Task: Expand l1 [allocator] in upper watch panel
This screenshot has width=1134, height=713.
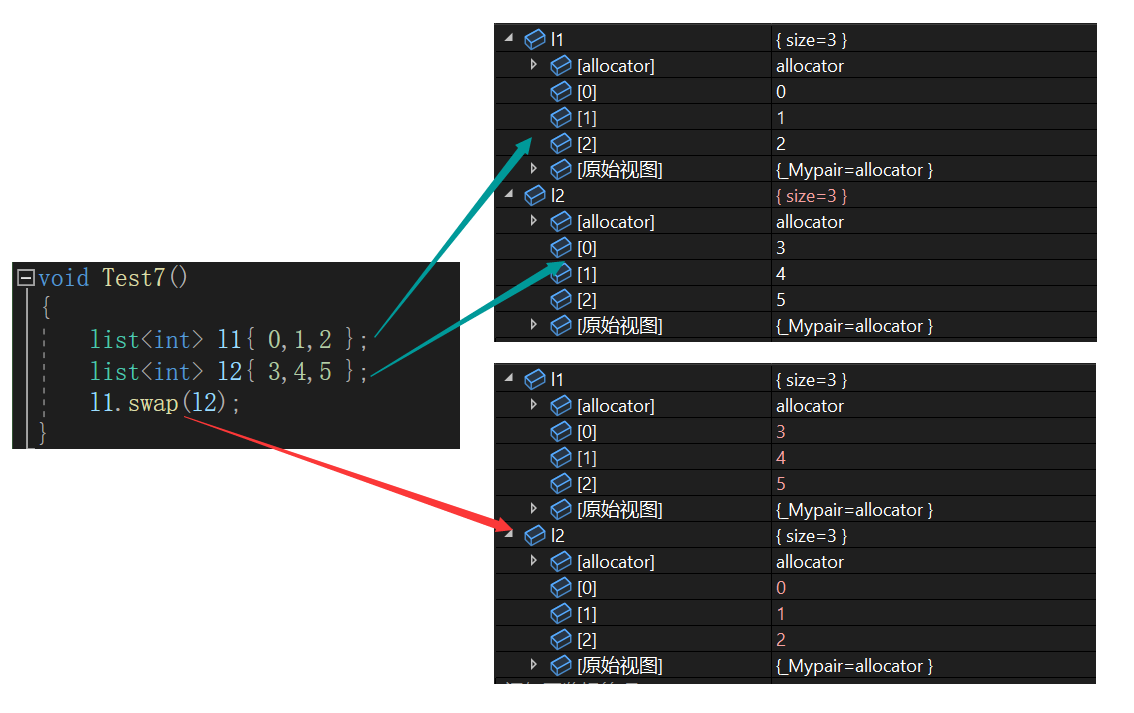Action: [534, 64]
